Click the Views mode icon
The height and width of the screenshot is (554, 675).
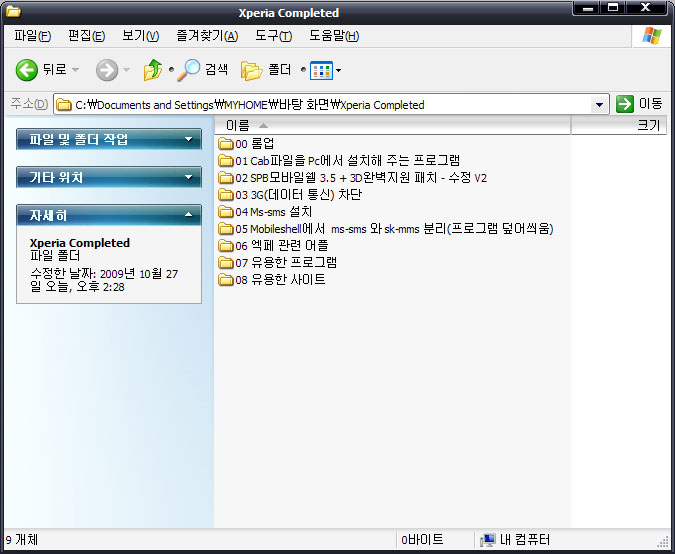pos(320,70)
